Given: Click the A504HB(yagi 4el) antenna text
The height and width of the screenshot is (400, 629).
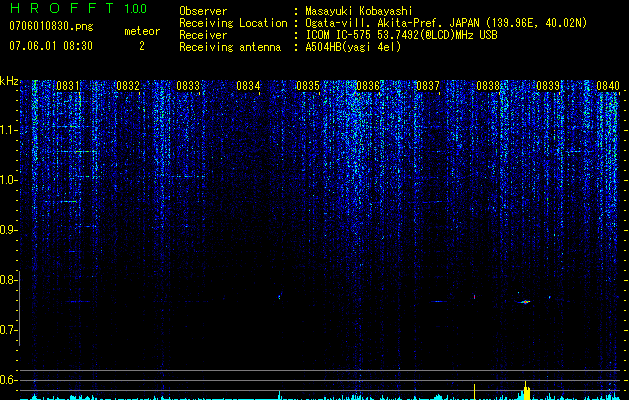Looking at the screenshot, I should 353,47.
